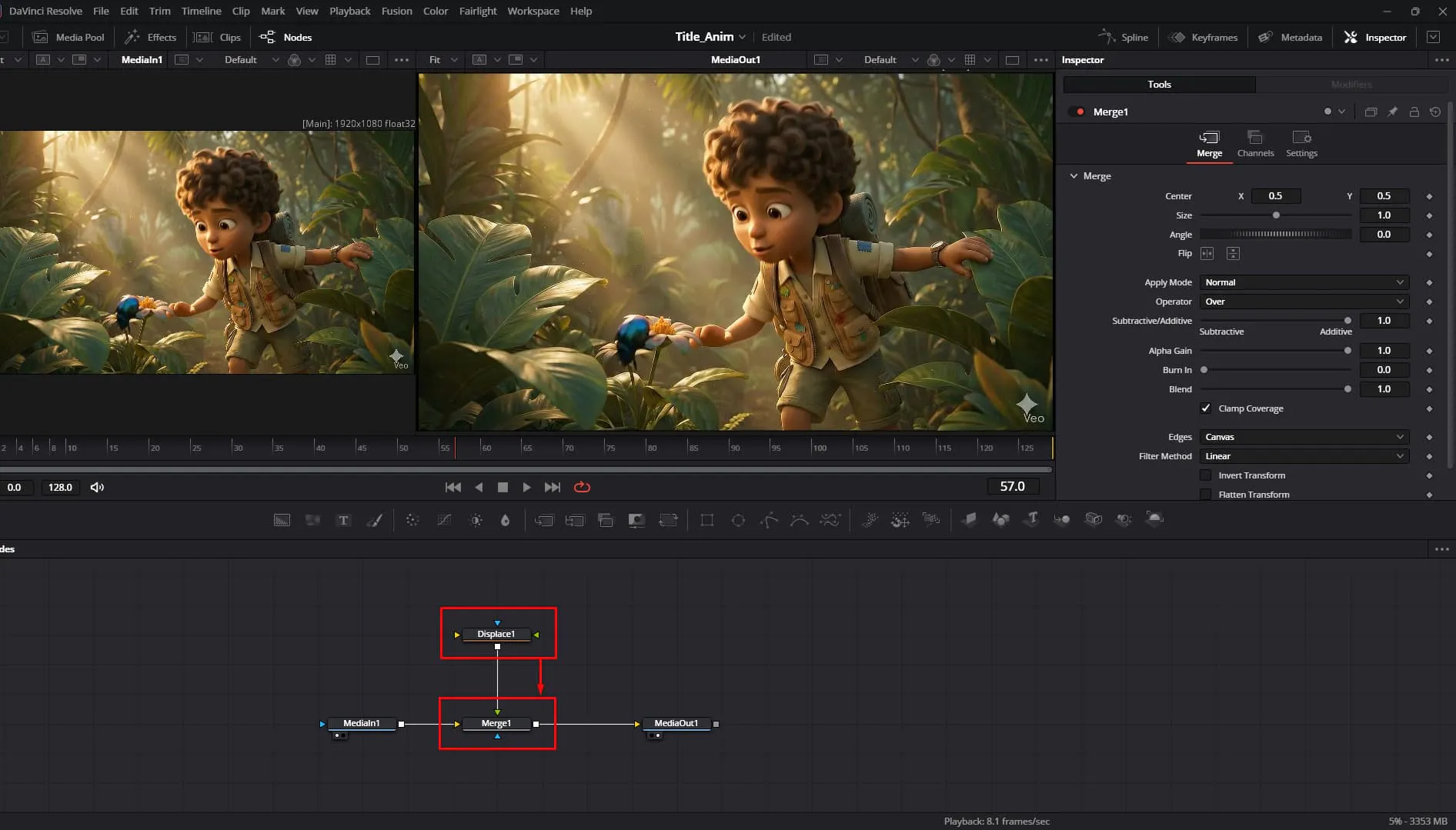Select the Paint brush tool icon

[374, 520]
